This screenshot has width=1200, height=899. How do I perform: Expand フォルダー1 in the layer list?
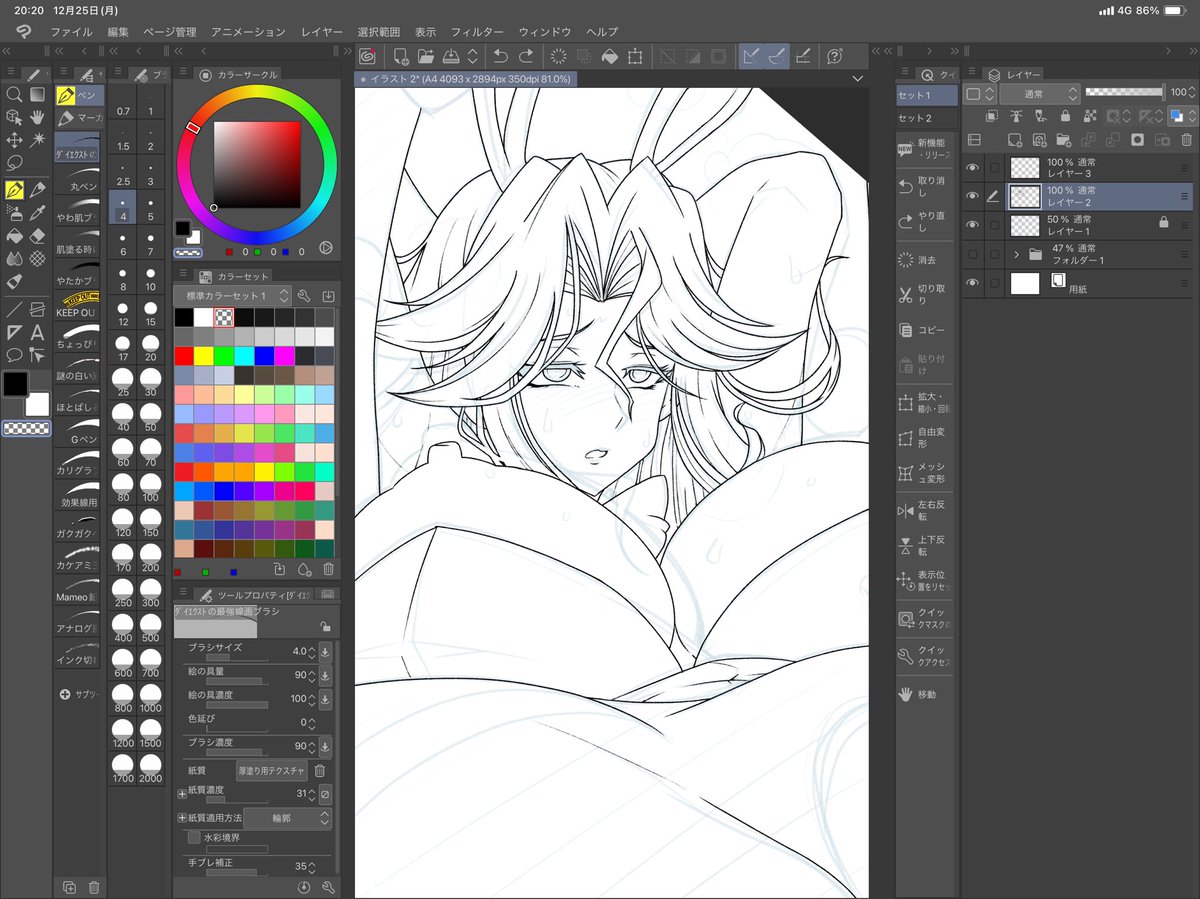(x=1017, y=254)
